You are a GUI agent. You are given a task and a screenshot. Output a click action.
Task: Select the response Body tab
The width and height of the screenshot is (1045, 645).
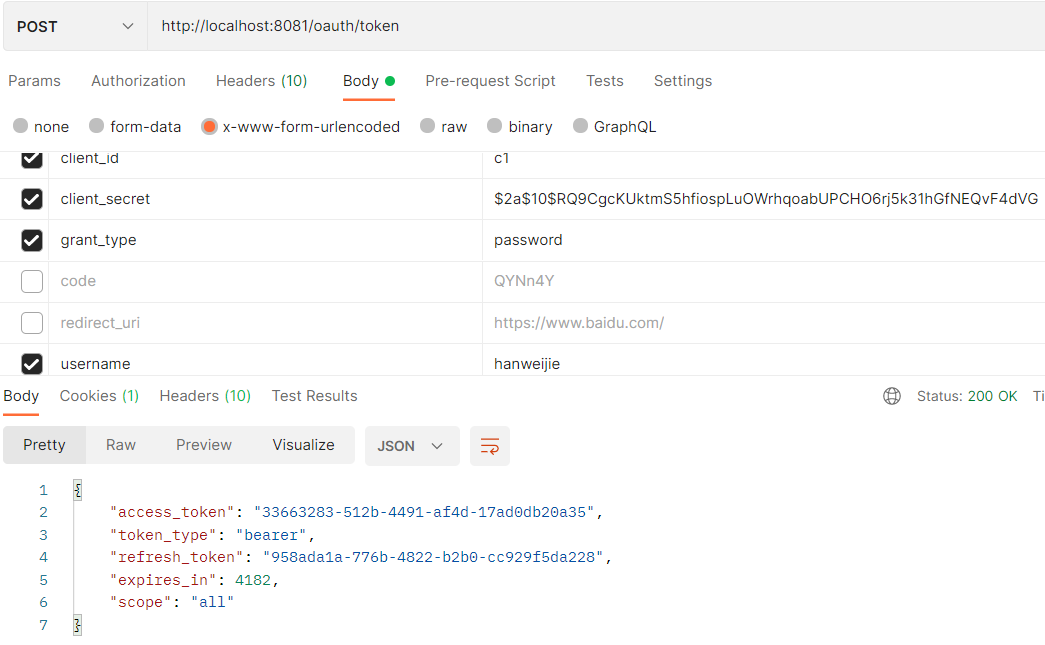tap(21, 396)
